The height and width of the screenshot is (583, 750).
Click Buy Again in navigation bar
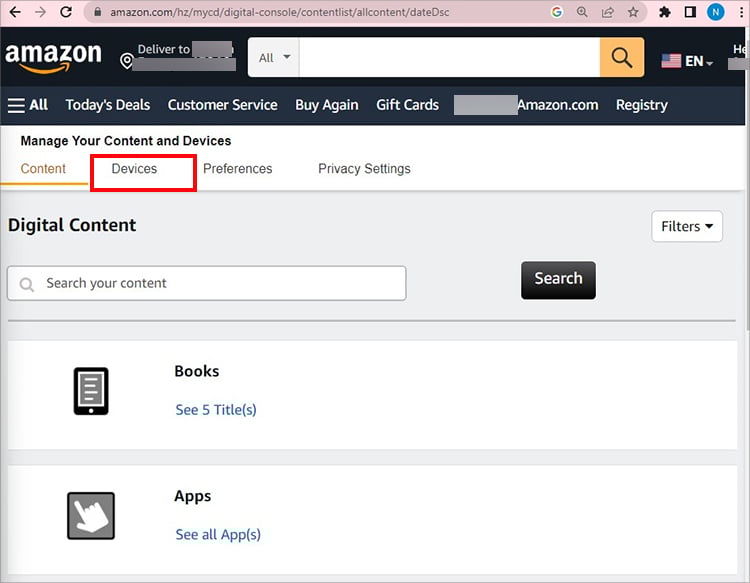coord(327,105)
